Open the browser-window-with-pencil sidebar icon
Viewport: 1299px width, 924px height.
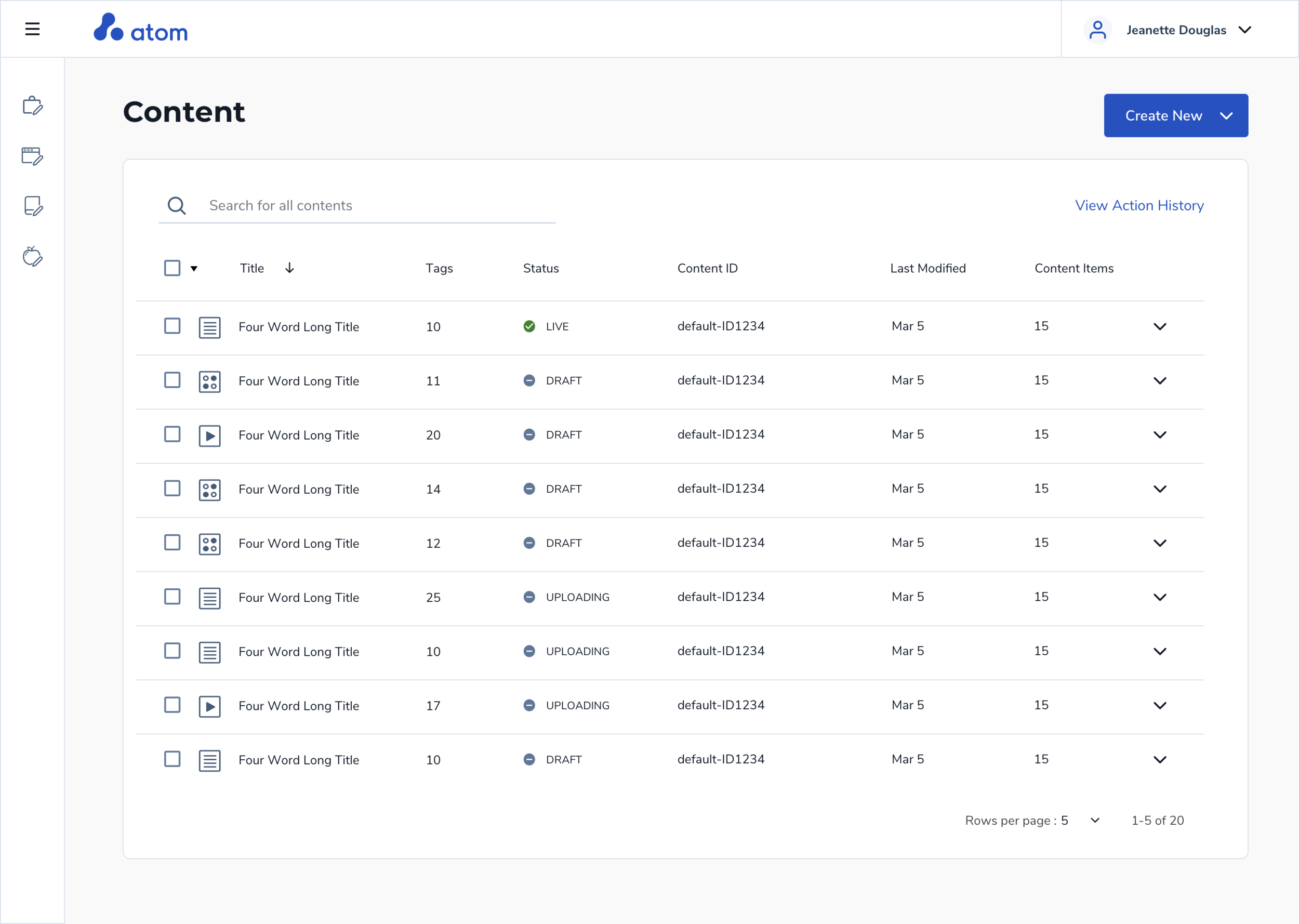[x=32, y=156]
